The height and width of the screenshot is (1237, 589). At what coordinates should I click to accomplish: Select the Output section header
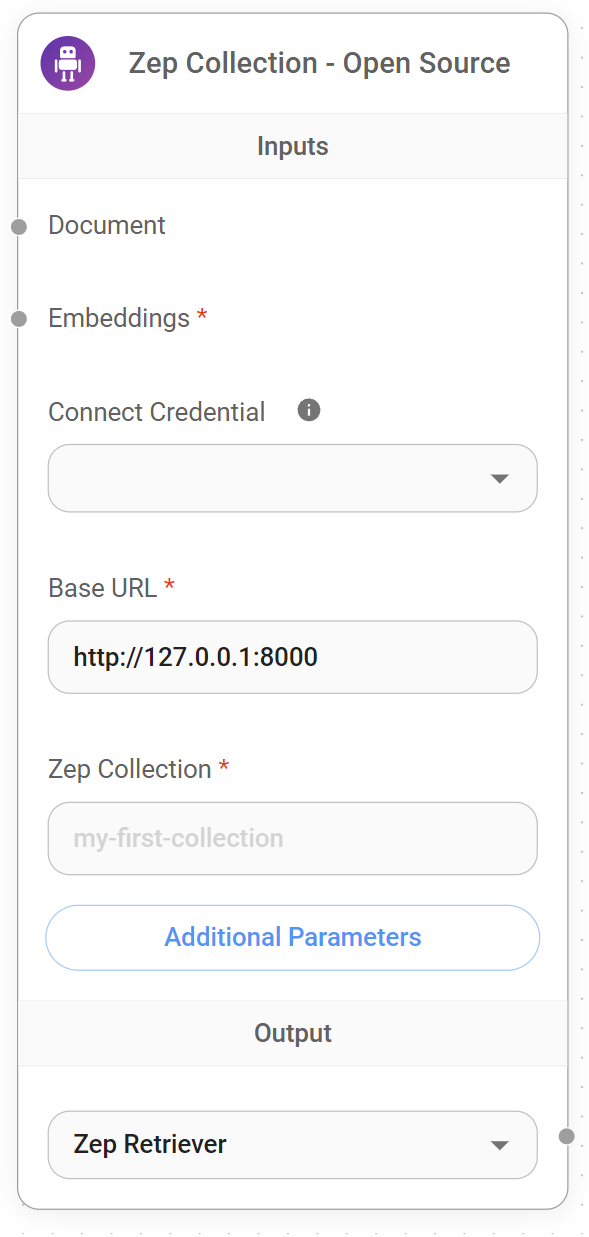[292, 1033]
